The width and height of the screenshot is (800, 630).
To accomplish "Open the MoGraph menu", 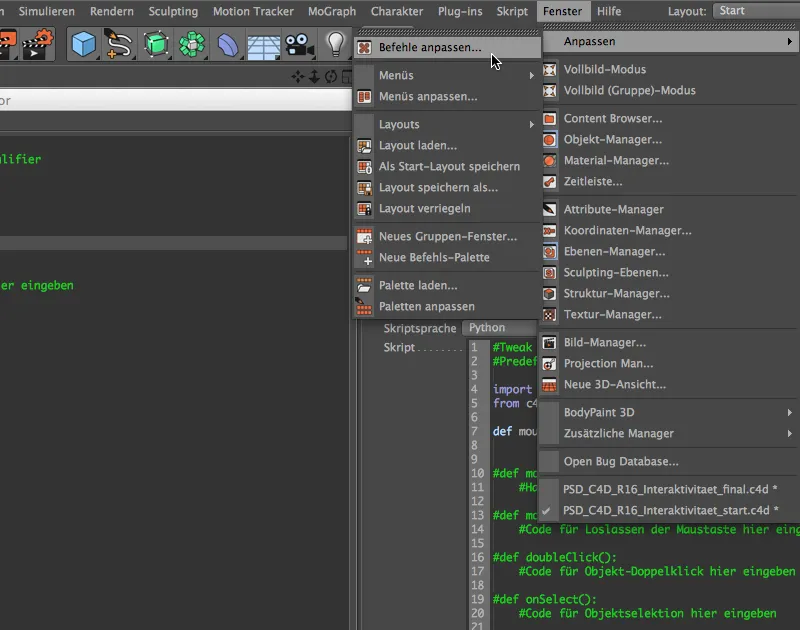I will tap(332, 11).
